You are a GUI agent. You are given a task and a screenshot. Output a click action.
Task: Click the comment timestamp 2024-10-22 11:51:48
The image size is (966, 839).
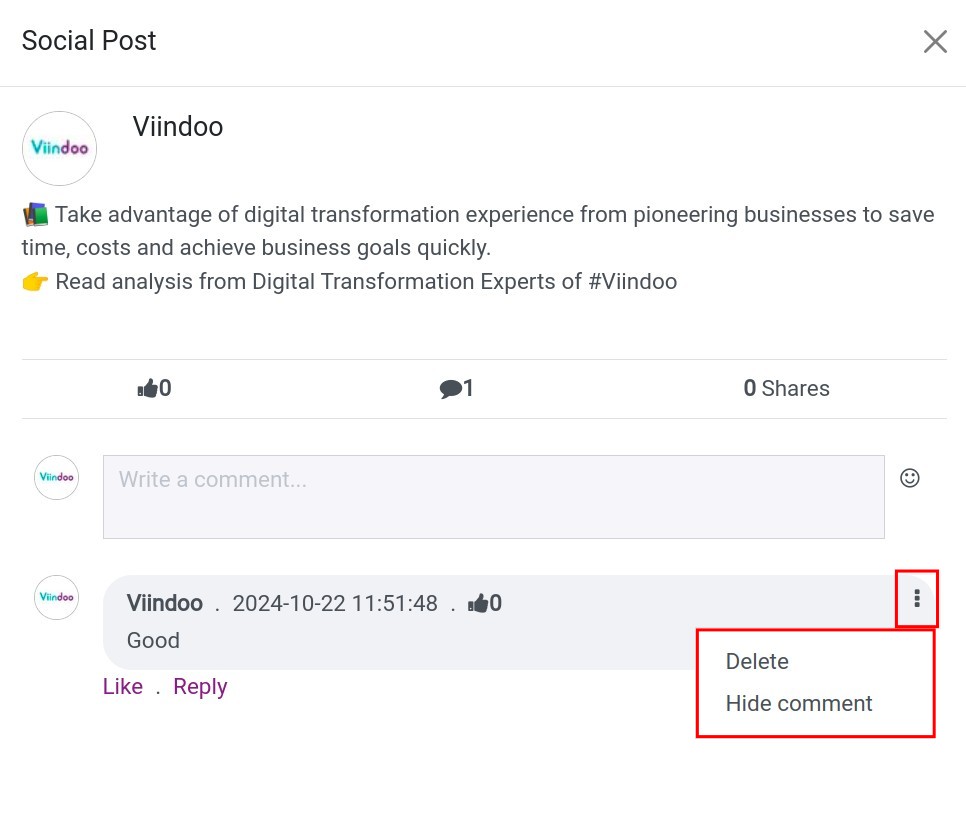tap(335, 603)
